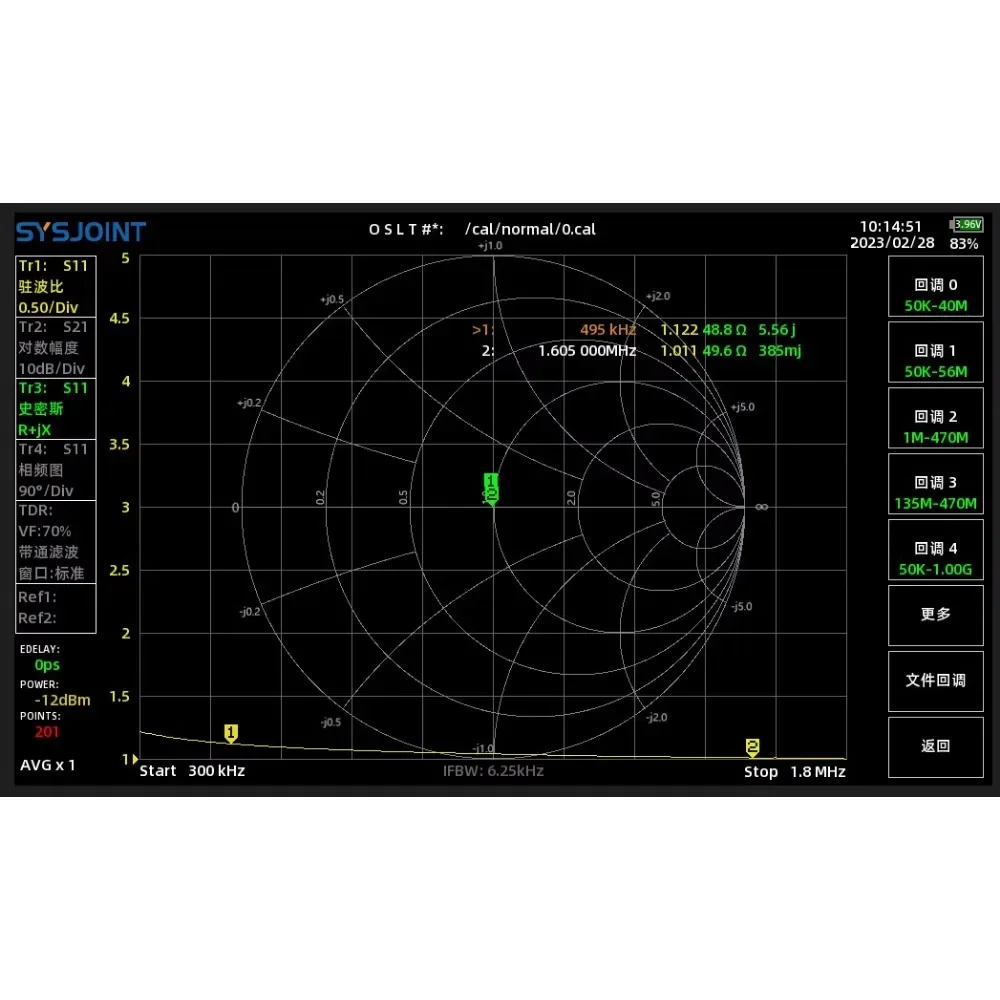
Task: Open the 文件回调 file recall button
Action: pos(935,682)
